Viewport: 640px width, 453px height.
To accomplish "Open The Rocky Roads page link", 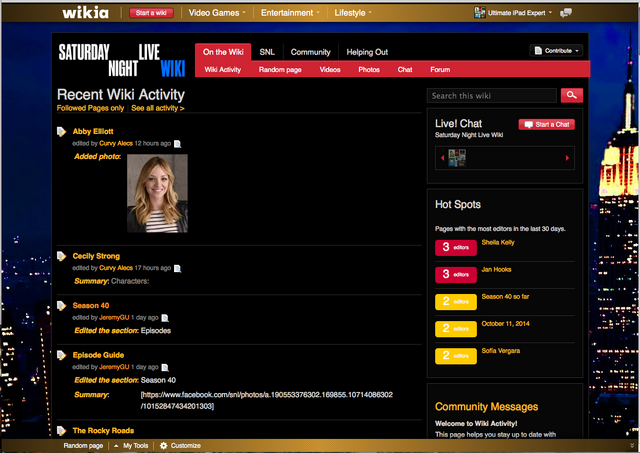I will click(x=103, y=431).
